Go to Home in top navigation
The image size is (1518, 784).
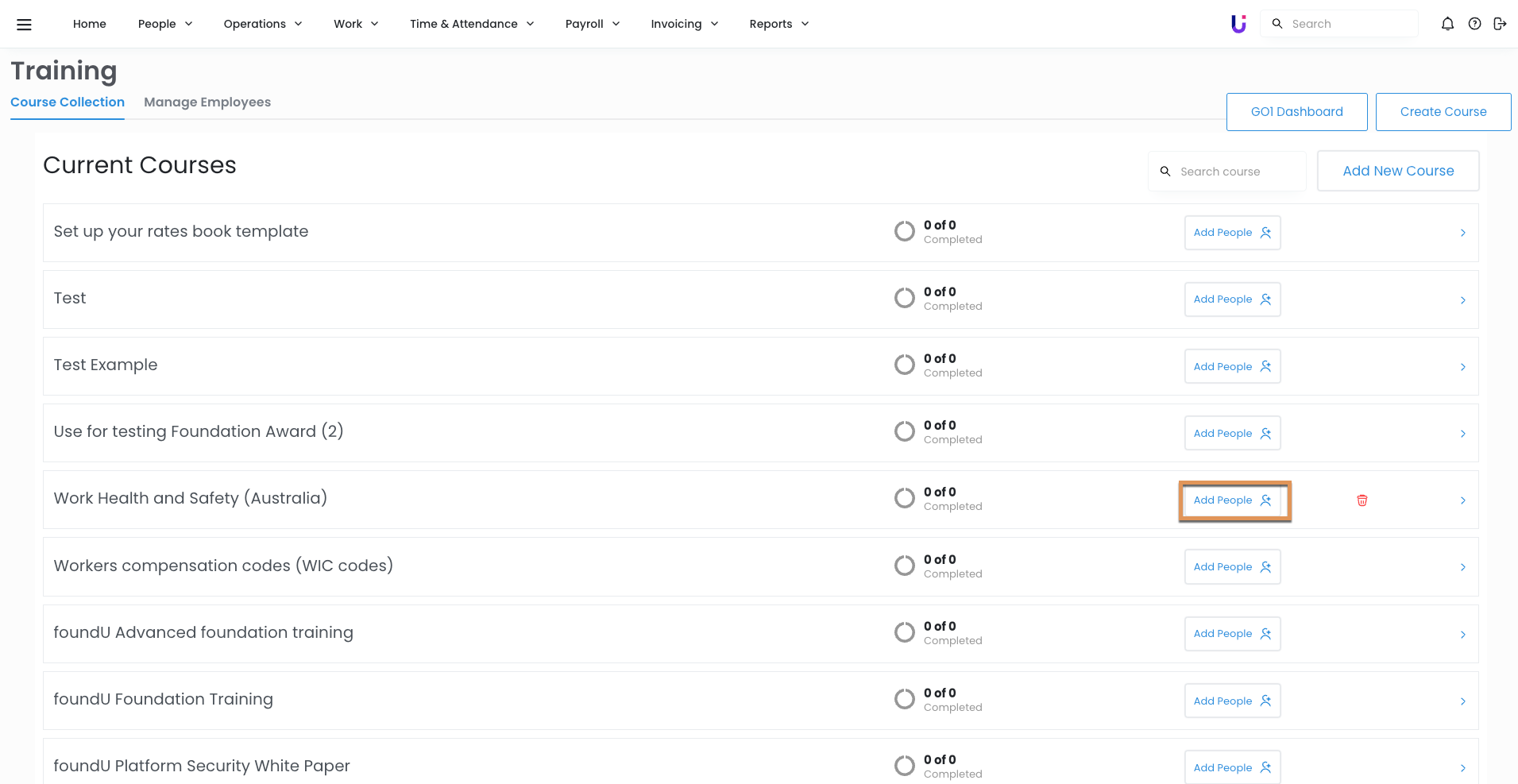[90, 24]
